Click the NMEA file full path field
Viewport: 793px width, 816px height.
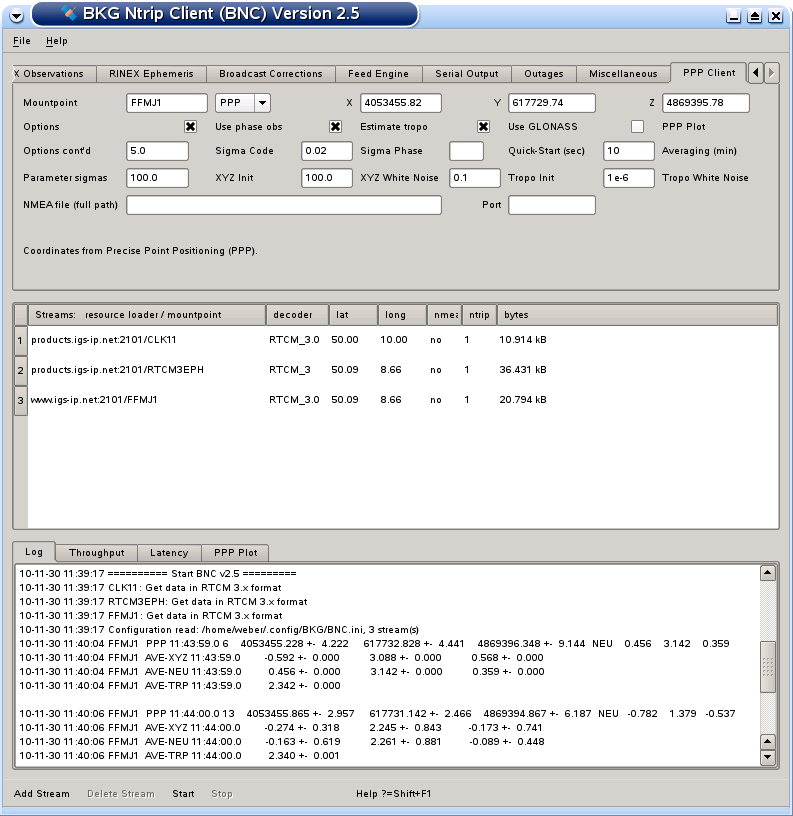click(283, 205)
